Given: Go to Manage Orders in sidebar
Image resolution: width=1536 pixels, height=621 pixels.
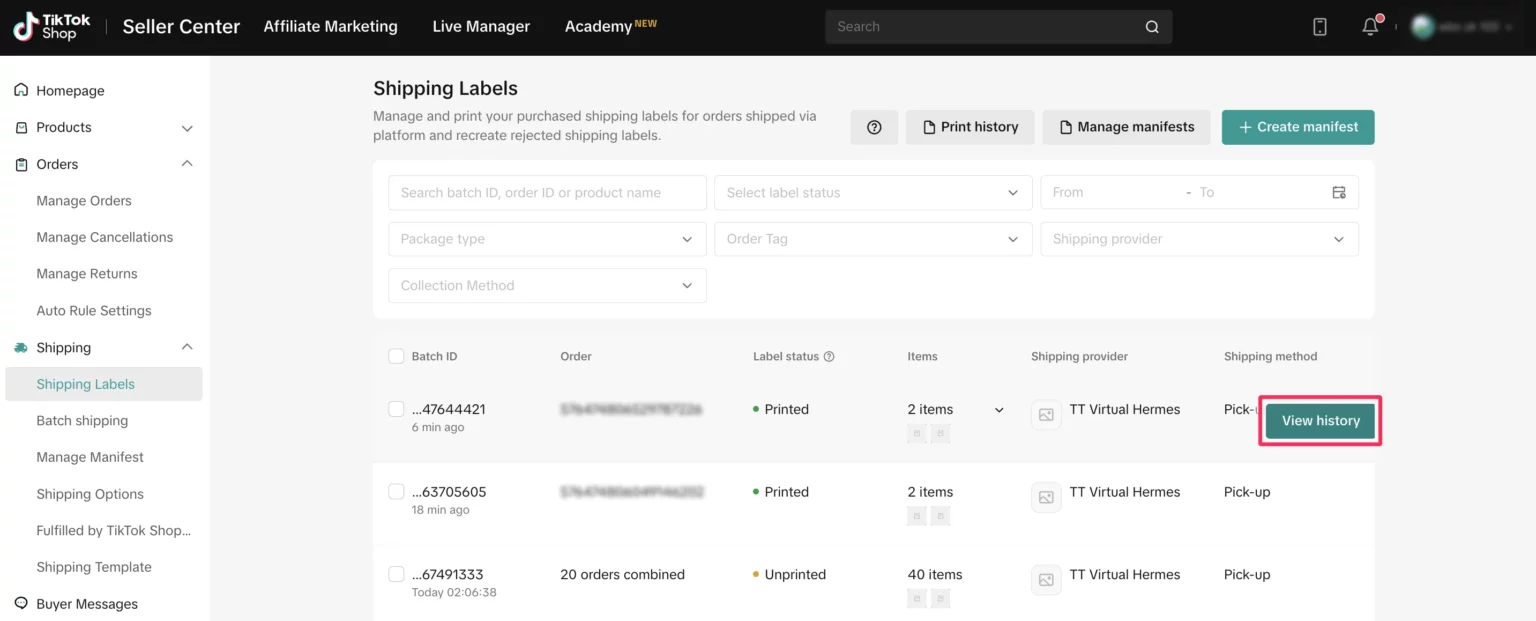Looking at the screenshot, I should pyautogui.click(x=84, y=201).
